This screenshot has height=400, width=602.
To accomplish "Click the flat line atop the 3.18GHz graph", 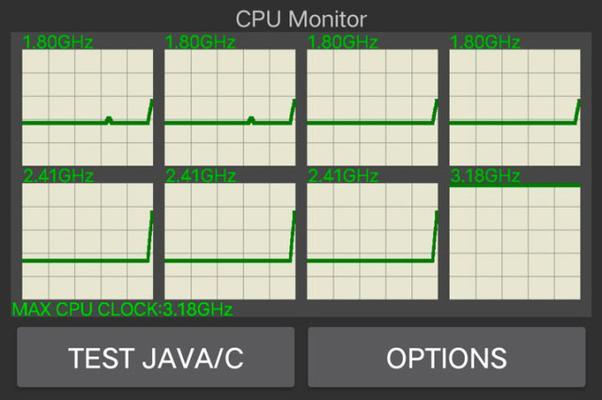I will [x=515, y=185].
